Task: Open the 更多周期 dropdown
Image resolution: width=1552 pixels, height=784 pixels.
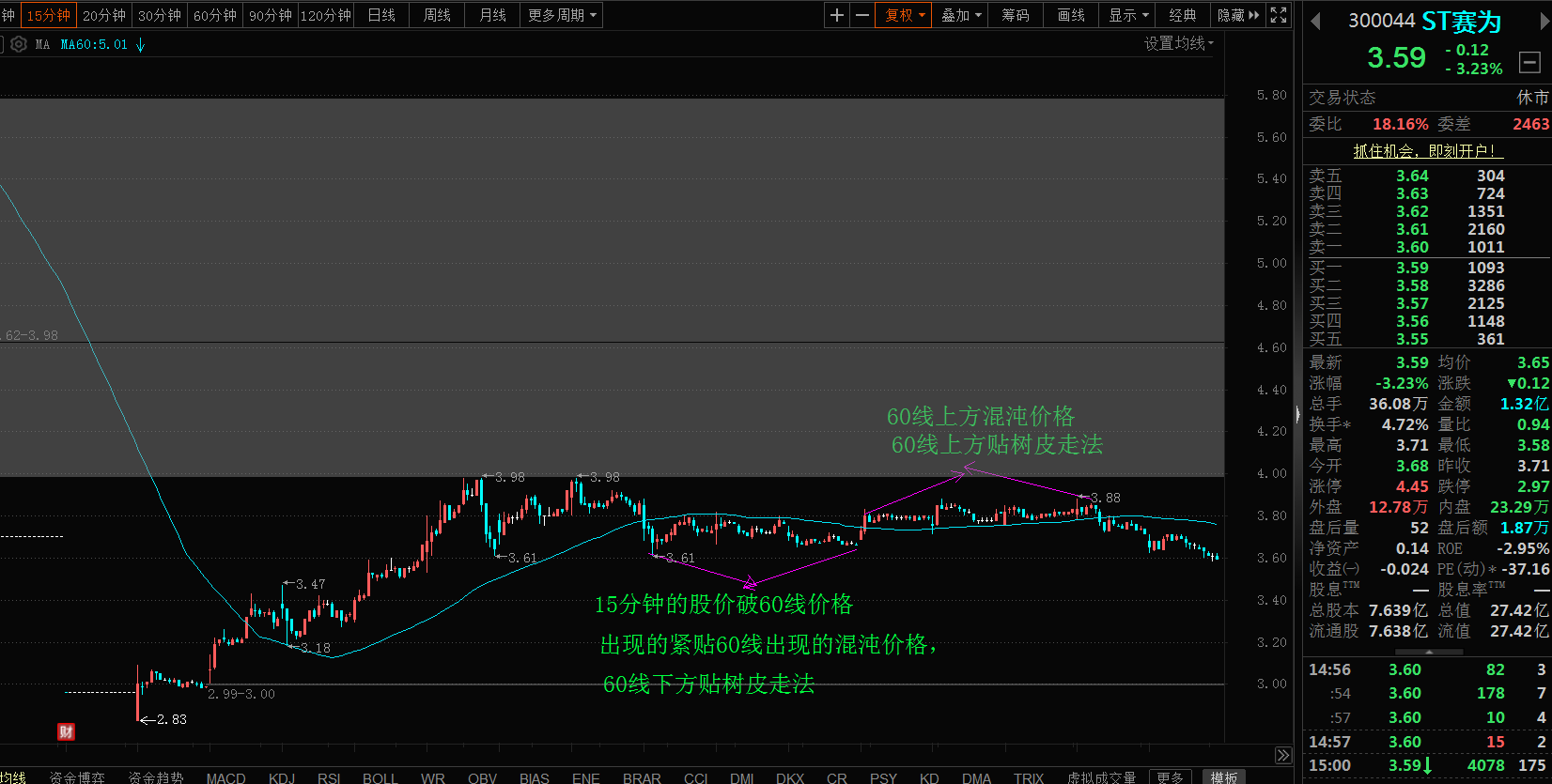Action: click(561, 15)
